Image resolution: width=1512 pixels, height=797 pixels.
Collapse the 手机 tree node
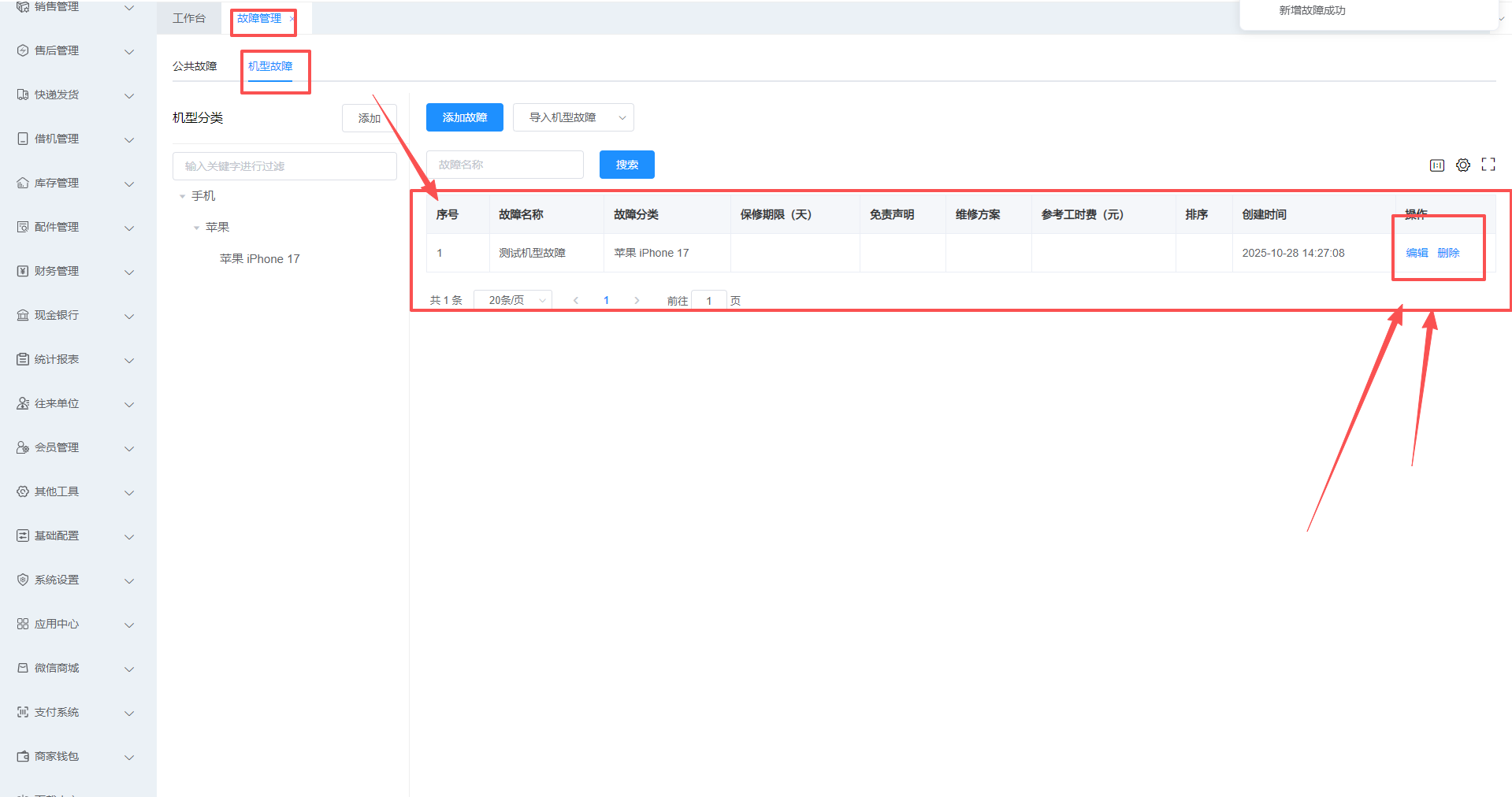click(x=183, y=196)
